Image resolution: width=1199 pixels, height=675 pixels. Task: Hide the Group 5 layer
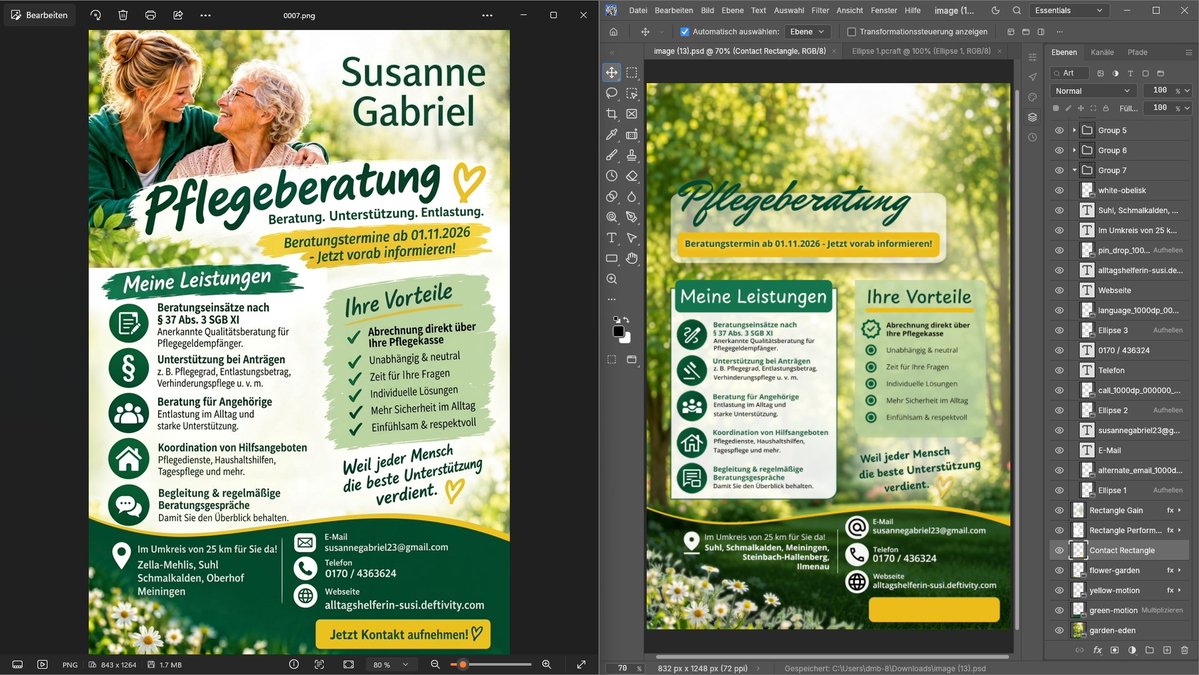click(x=1059, y=131)
